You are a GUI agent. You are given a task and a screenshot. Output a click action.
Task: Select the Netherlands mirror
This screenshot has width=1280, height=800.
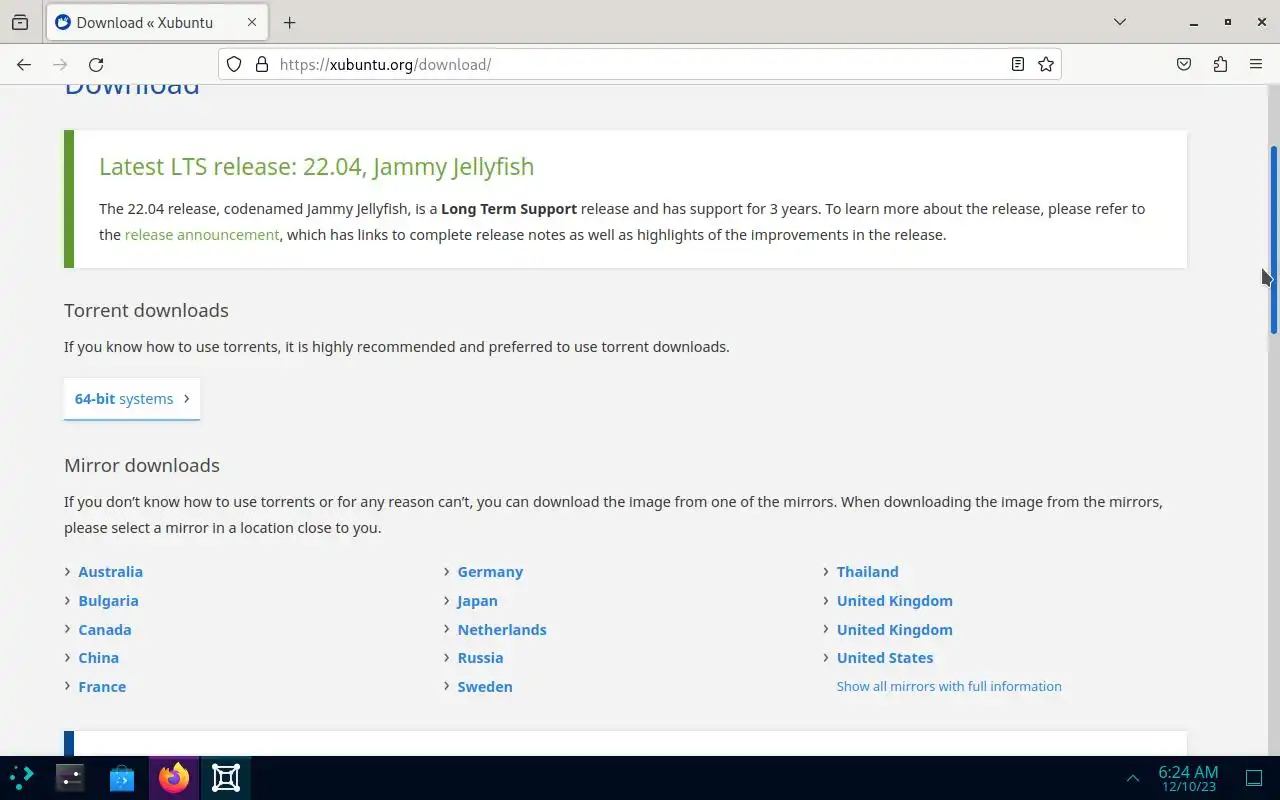[x=502, y=630]
